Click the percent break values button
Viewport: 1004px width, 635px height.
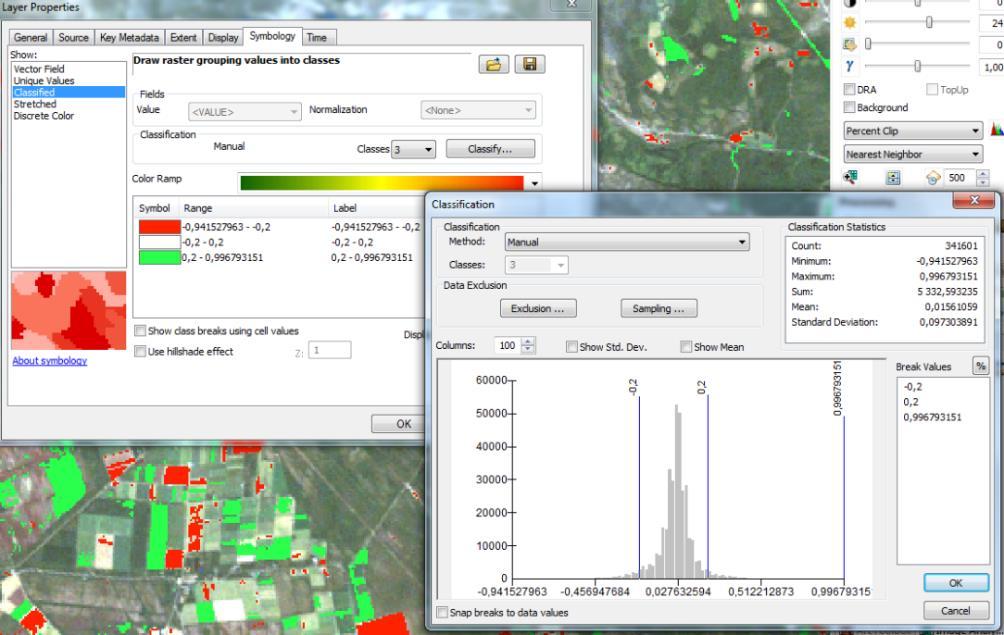[980, 366]
